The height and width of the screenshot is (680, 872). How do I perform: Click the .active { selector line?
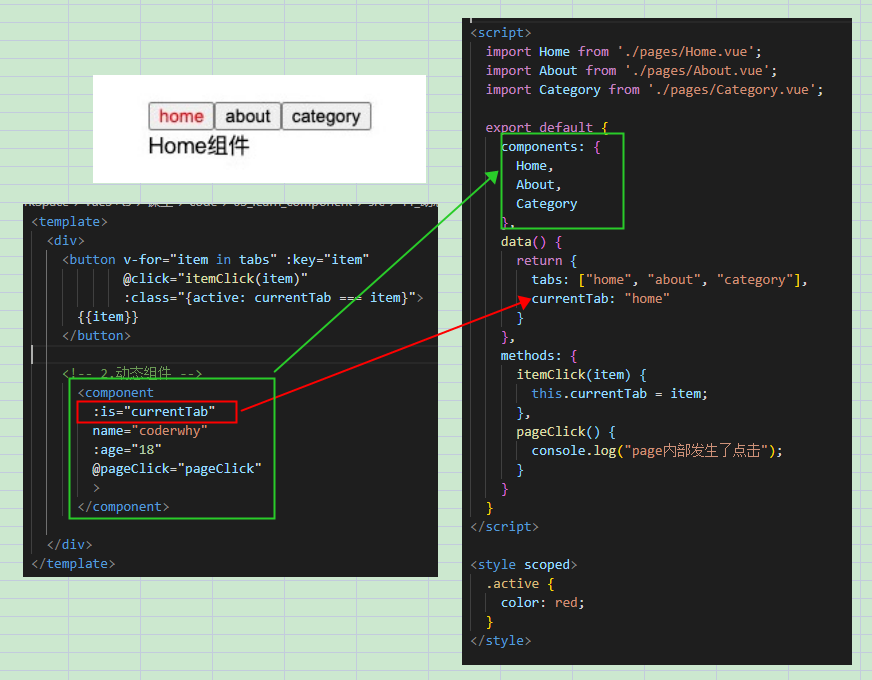520,584
